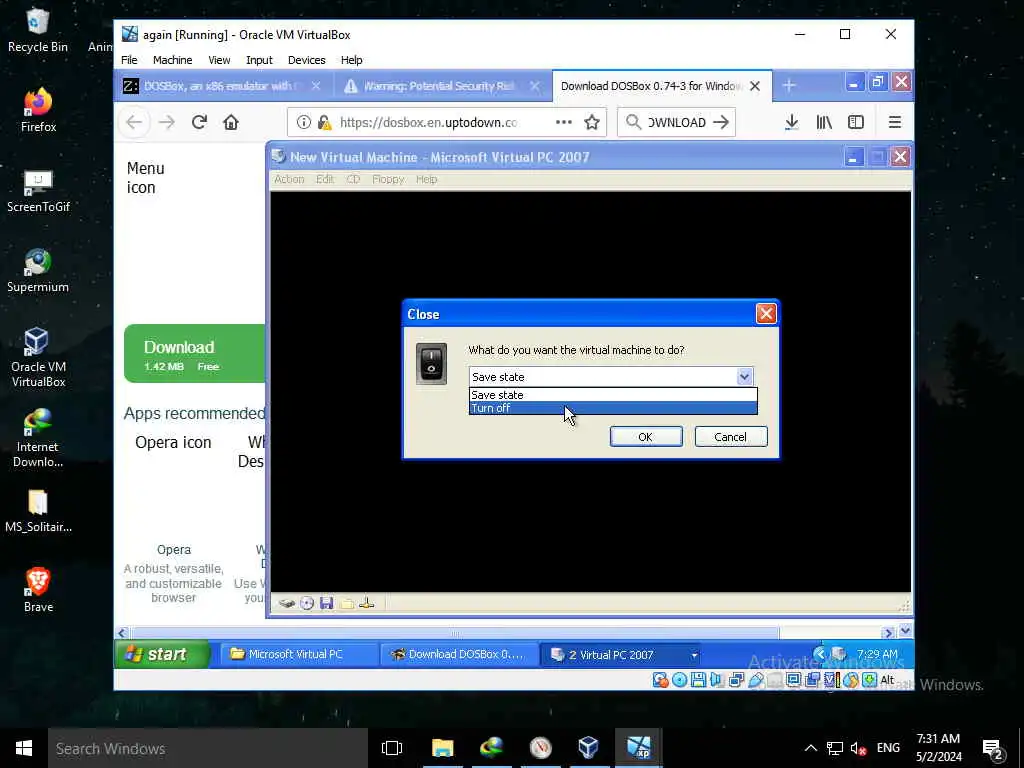Open Firefox library icon
The width and height of the screenshot is (1024, 768).
(824, 122)
